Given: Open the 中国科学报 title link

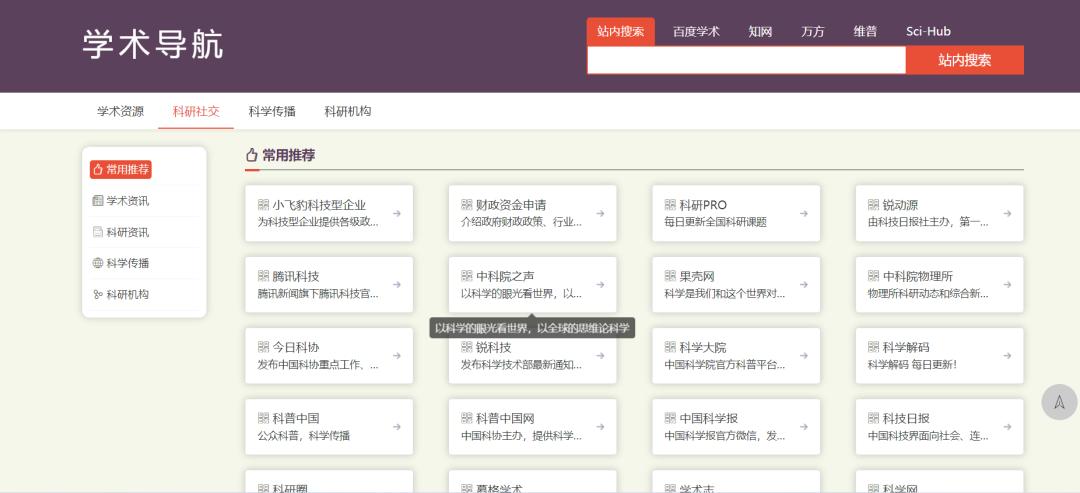Looking at the screenshot, I should 709,418.
